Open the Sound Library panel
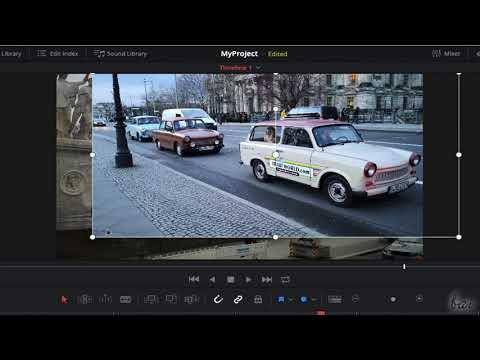The image size is (480, 360). coord(120,53)
